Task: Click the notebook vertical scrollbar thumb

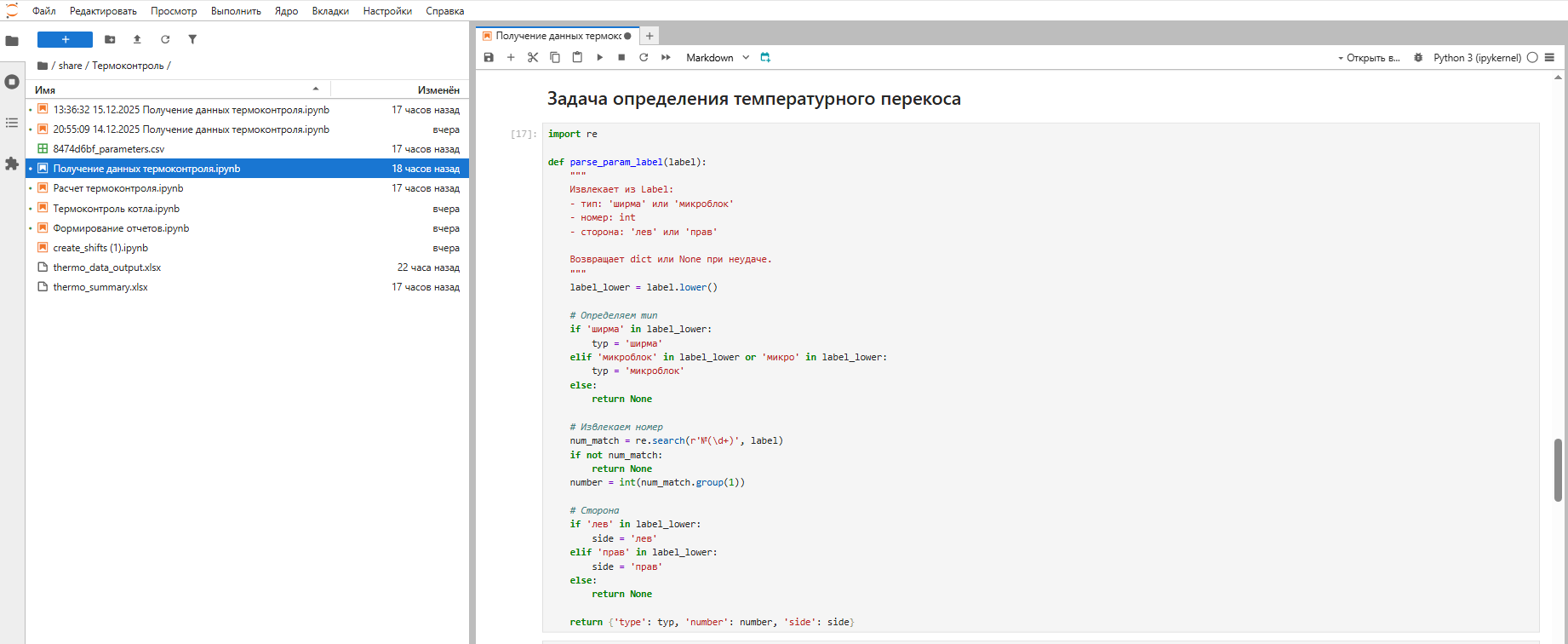Action: click(x=1558, y=469)
